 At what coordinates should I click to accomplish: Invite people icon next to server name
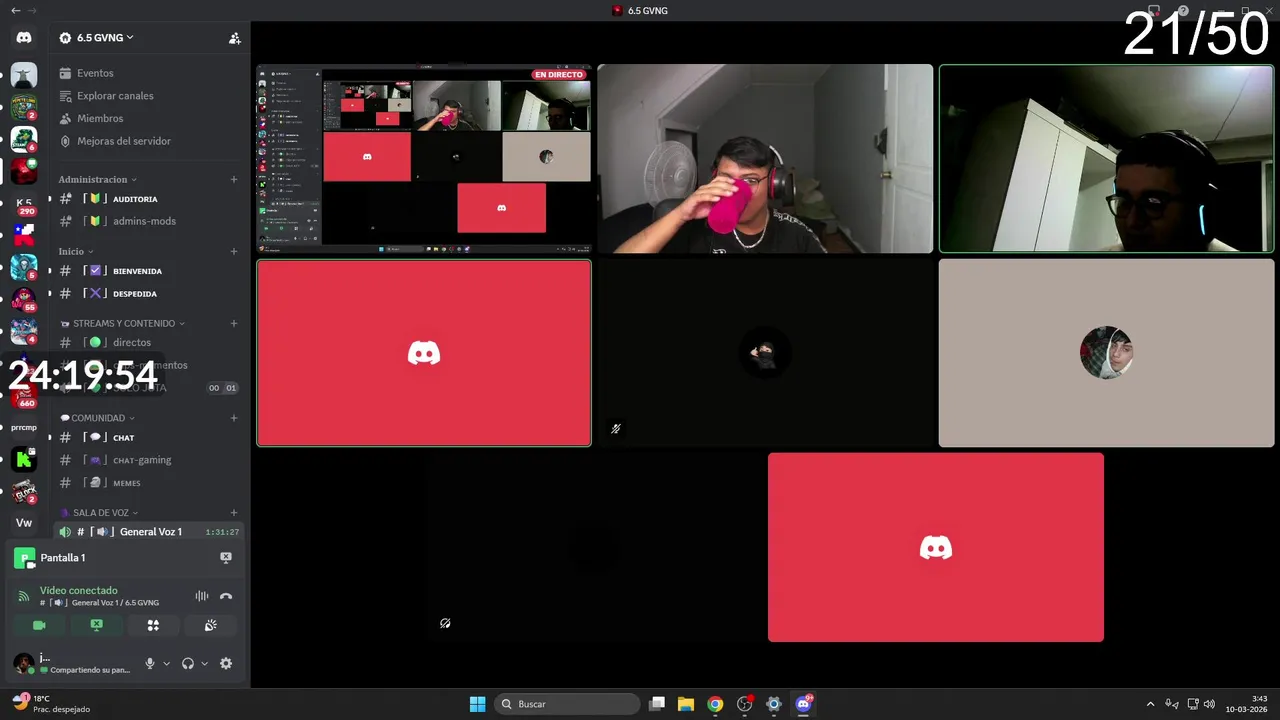(x=234, y=38)
